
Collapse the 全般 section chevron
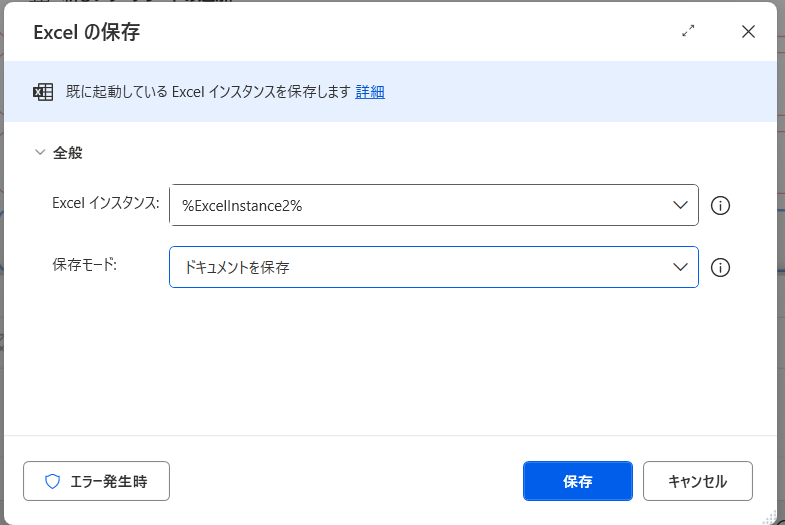pyautogui.click(x=40, y=153)
